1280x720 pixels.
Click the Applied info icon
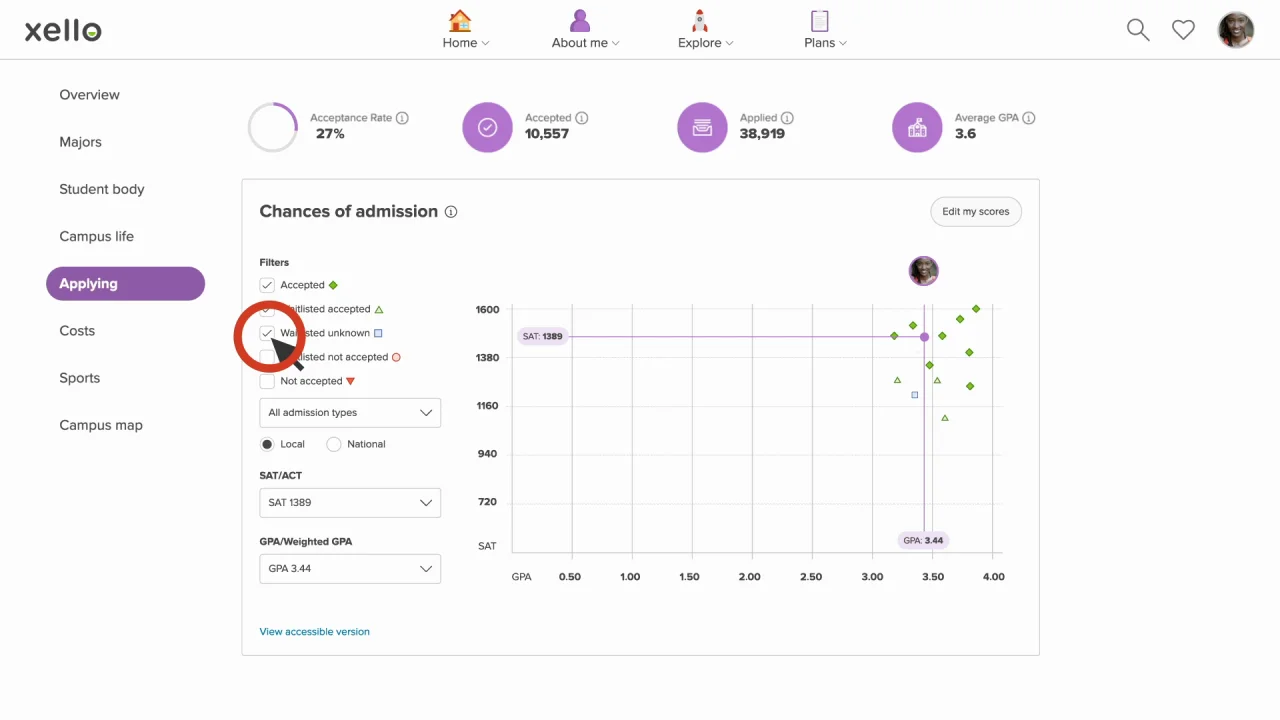tap(787, 118)
